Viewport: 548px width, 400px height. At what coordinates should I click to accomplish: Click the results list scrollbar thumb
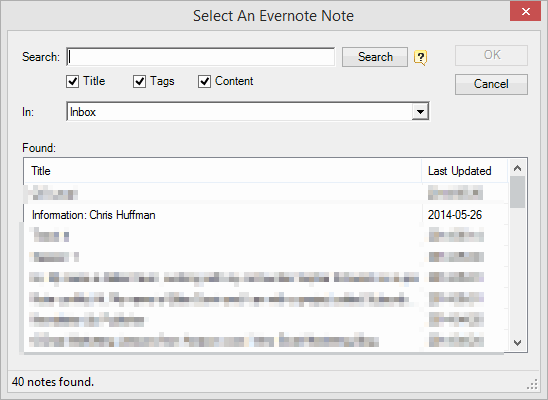[x=518, y=192]
